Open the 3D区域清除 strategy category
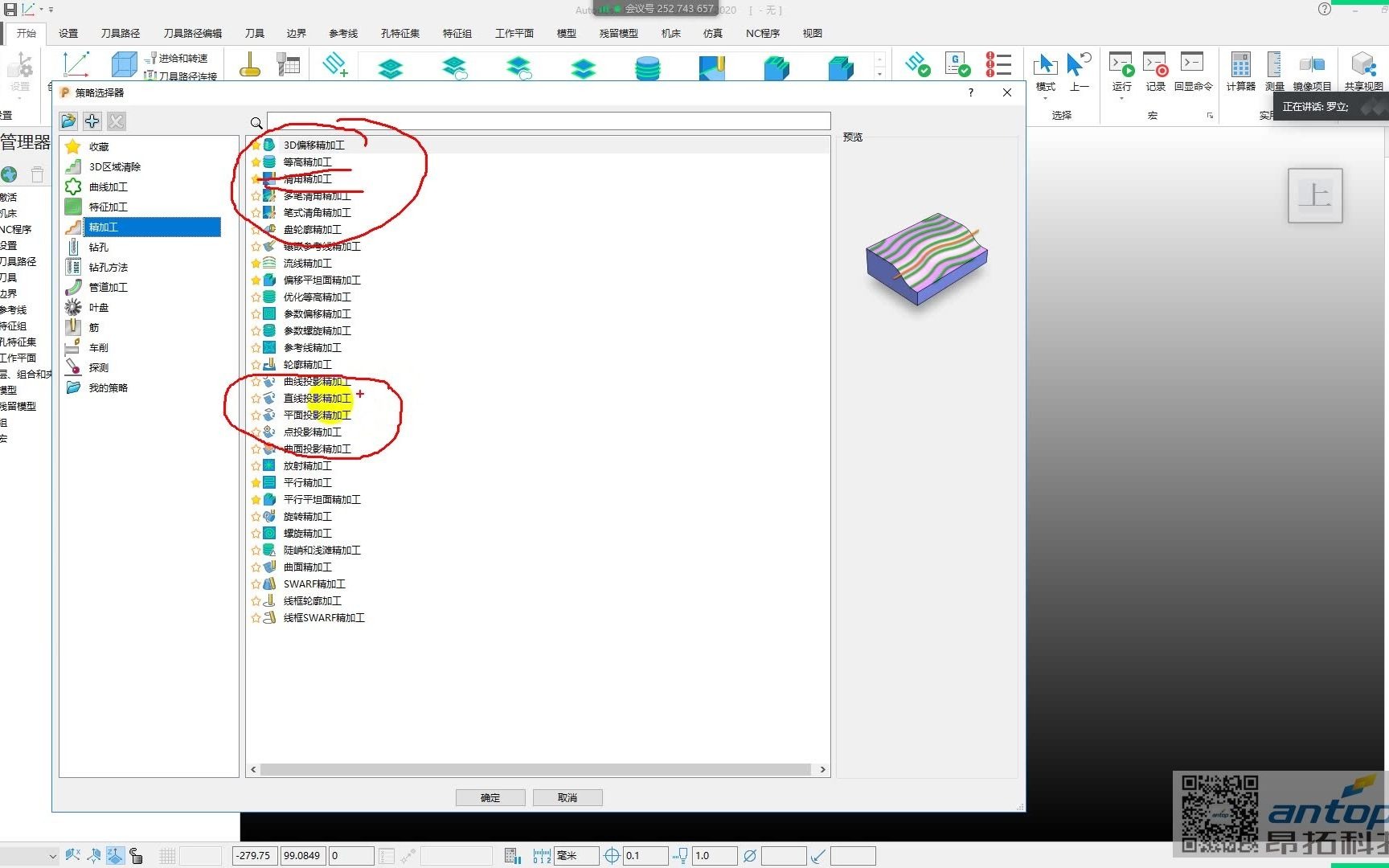The image size is (1389, 868). [x=114, y=167]
